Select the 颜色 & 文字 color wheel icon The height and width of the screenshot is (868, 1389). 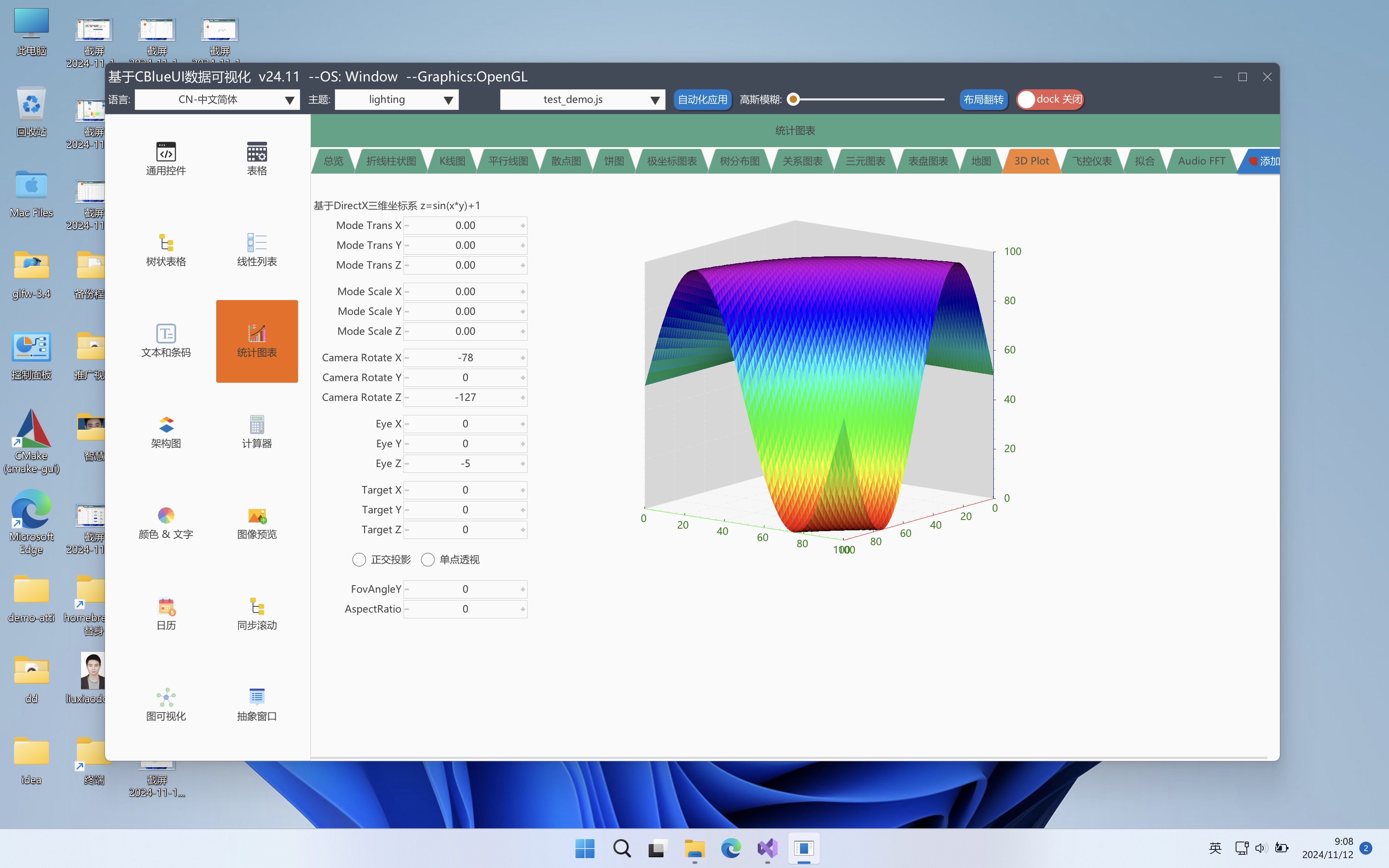166,516
